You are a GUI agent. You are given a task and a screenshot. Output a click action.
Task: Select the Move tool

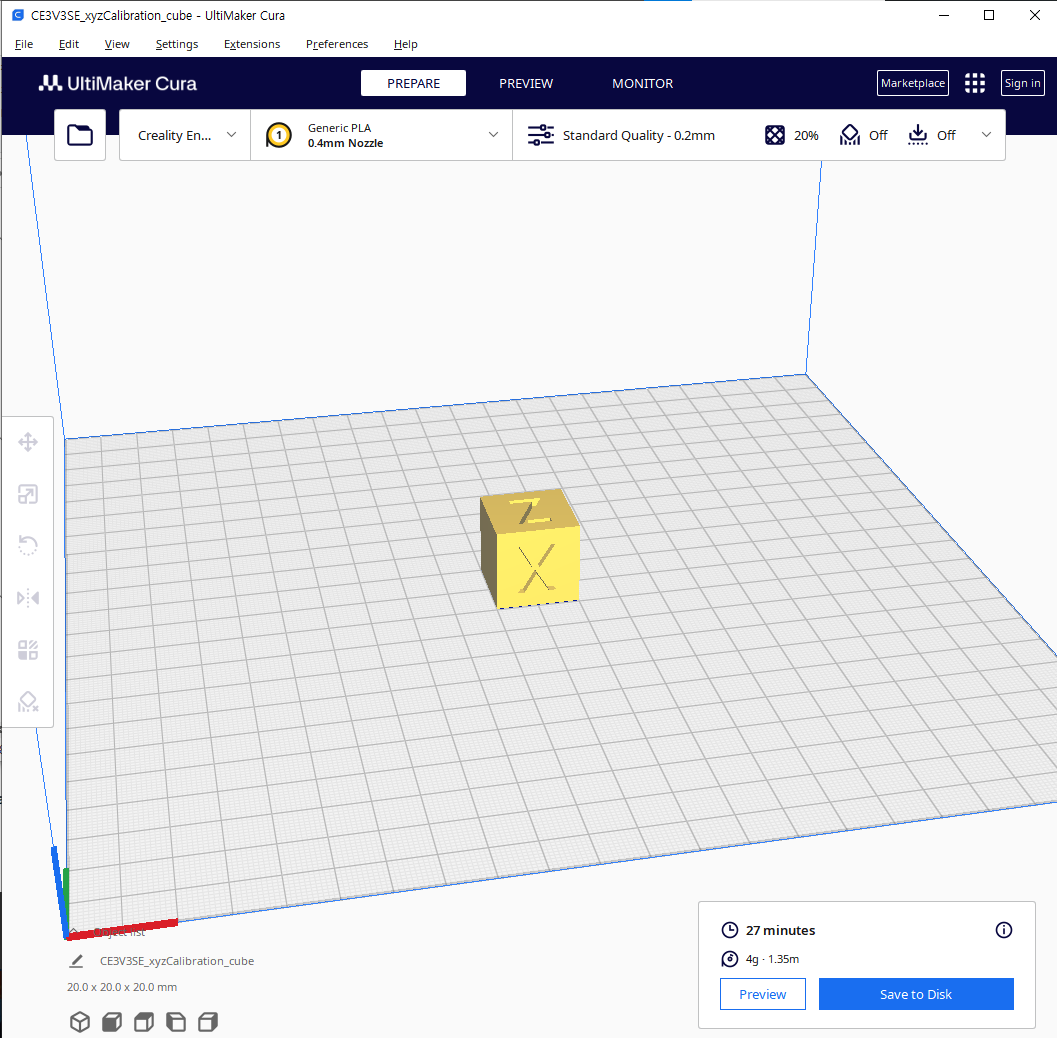[x=28, y=442]
